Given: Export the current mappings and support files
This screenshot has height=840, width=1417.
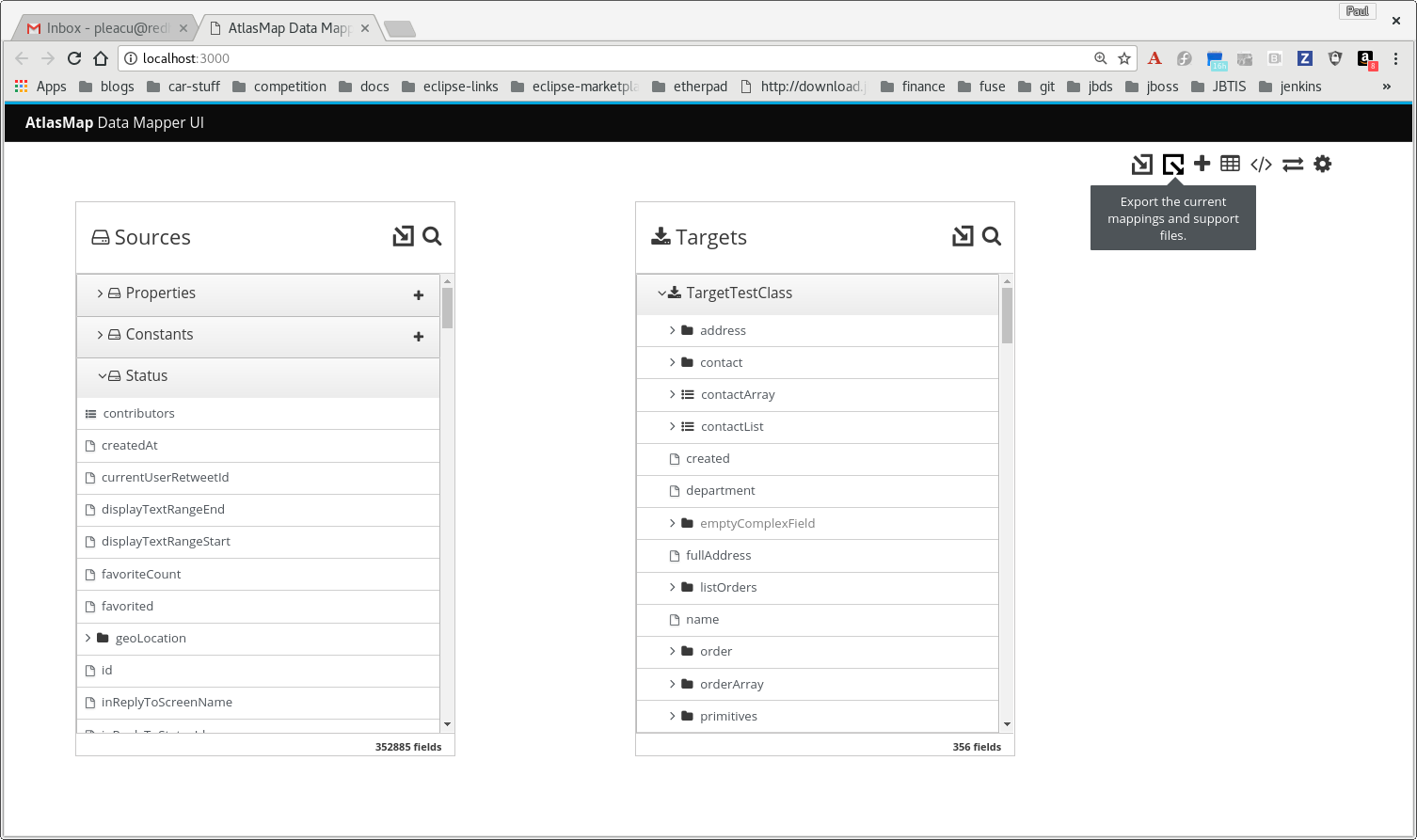Looking at the screenshot, I should [x=1171, y=164].
